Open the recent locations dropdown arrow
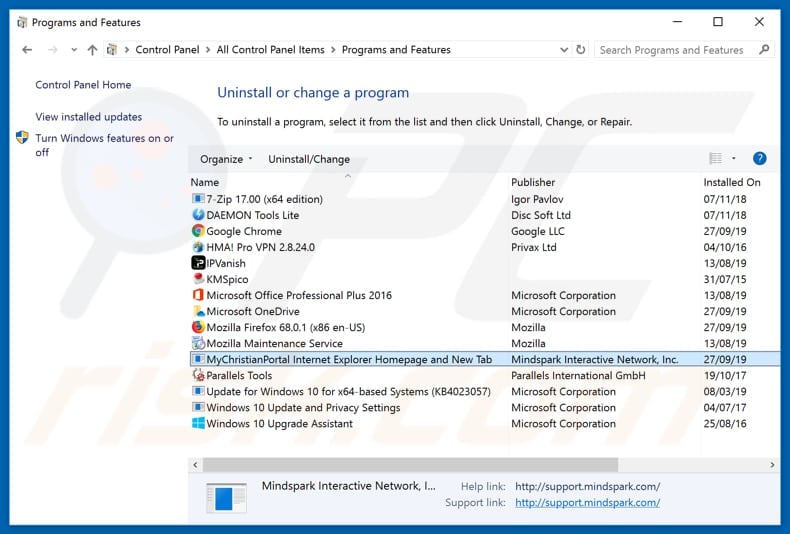Image resolution: width=790 pixels, height=534 pixels. (74, 50)
